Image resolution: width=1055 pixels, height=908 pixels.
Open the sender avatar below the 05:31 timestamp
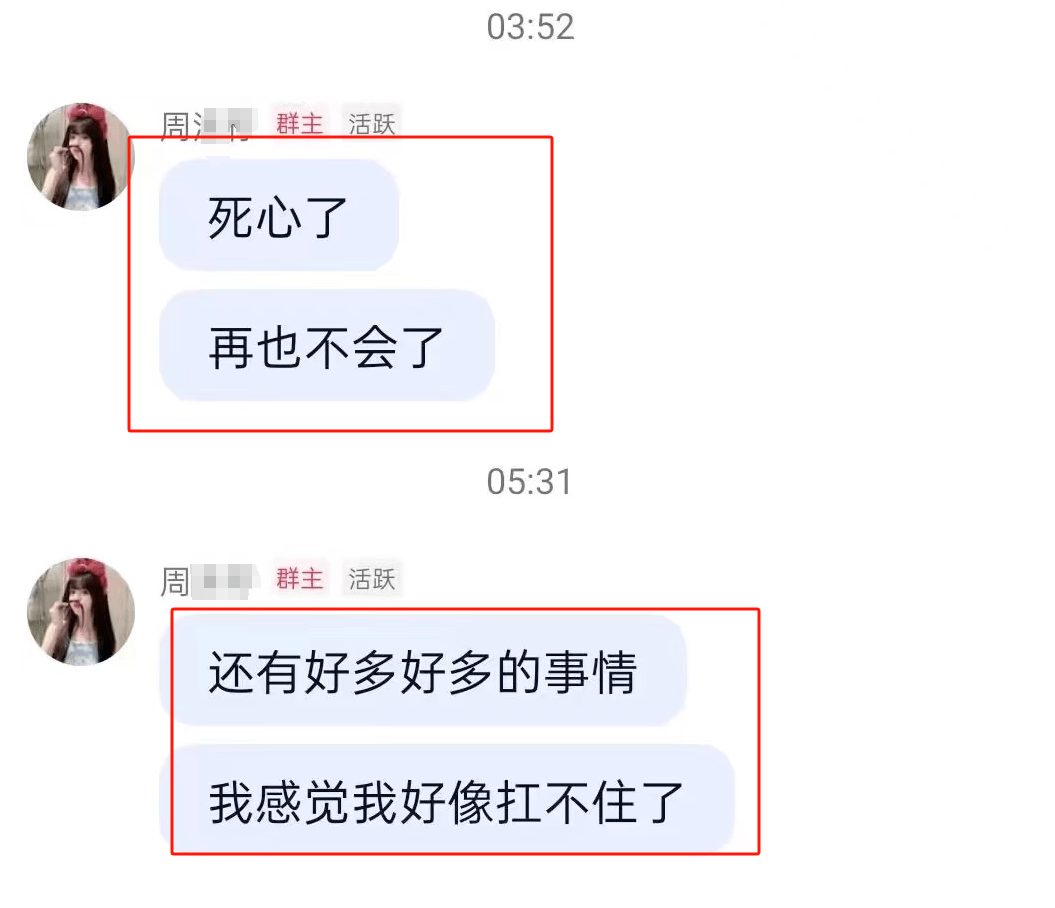coord(81,611)
